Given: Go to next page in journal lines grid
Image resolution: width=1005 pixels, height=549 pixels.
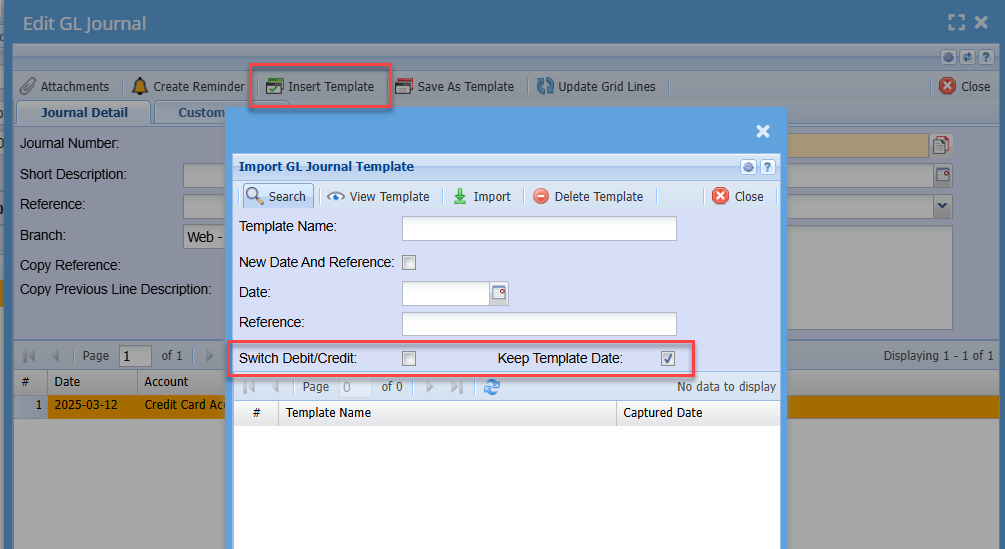Looking at the screenshot, I should pyautogui.click(x=210, y=356).
